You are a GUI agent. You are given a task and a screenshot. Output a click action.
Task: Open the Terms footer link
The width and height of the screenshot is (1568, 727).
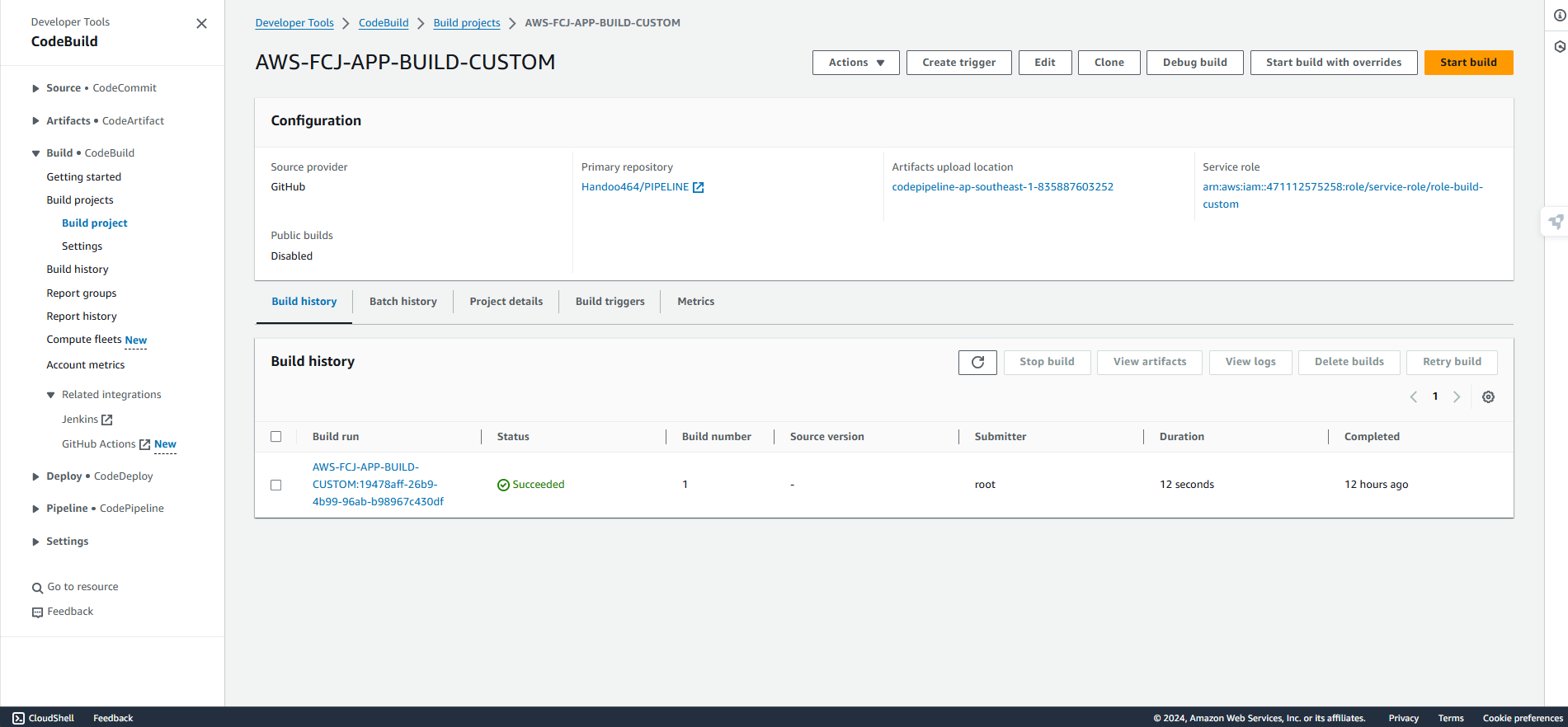[x=1451, y=718]
